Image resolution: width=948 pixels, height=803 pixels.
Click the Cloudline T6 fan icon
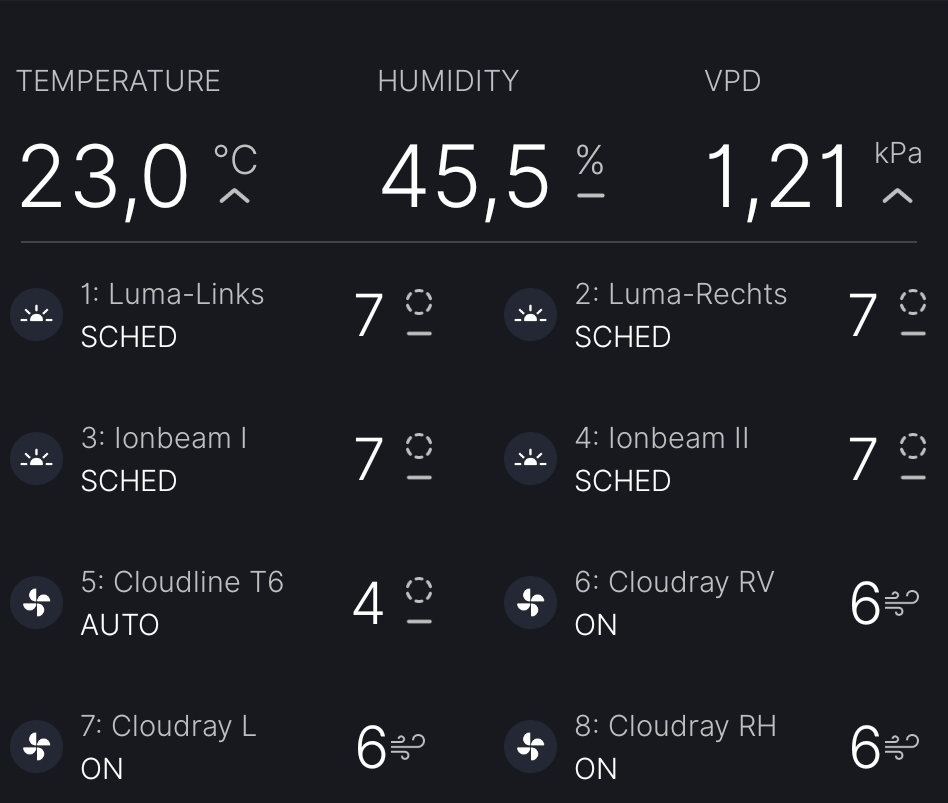pos(36,603)
